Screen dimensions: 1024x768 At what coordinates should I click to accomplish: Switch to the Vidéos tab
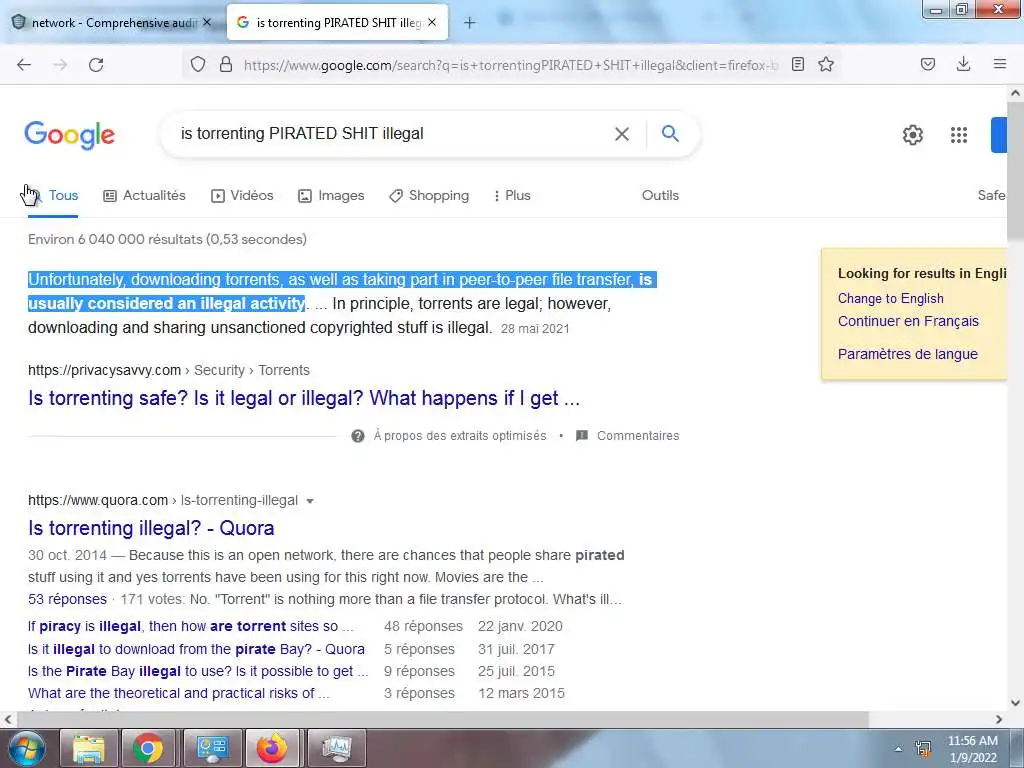(242, 195)
